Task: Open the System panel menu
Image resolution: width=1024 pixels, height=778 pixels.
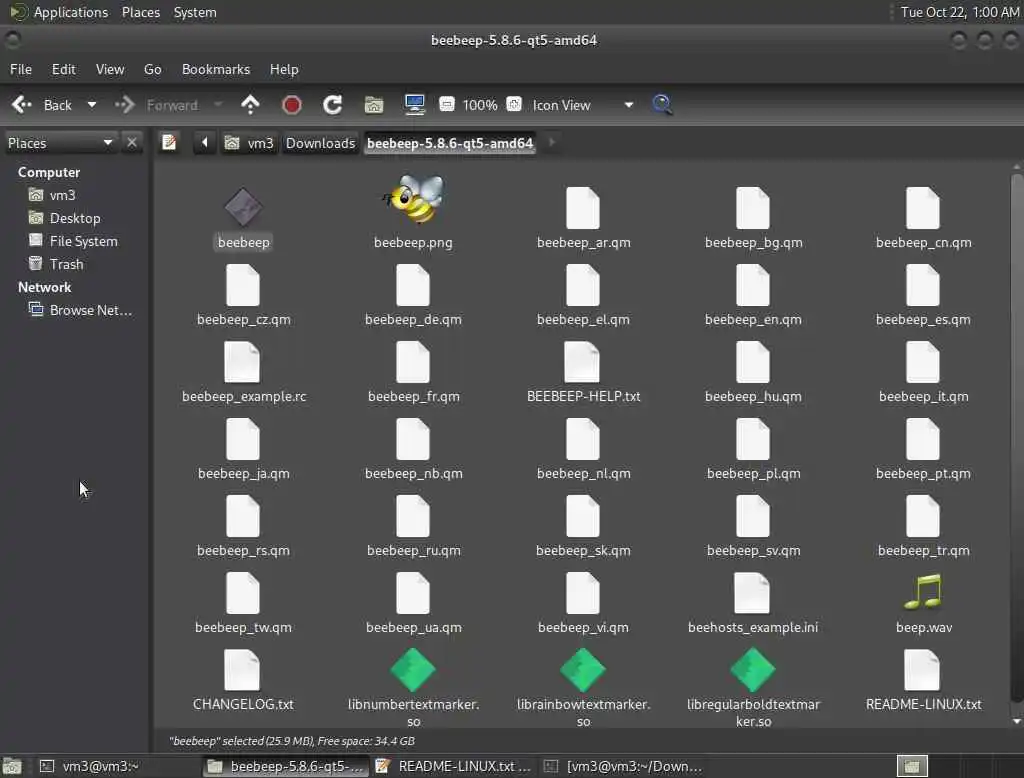Action: 195,12
